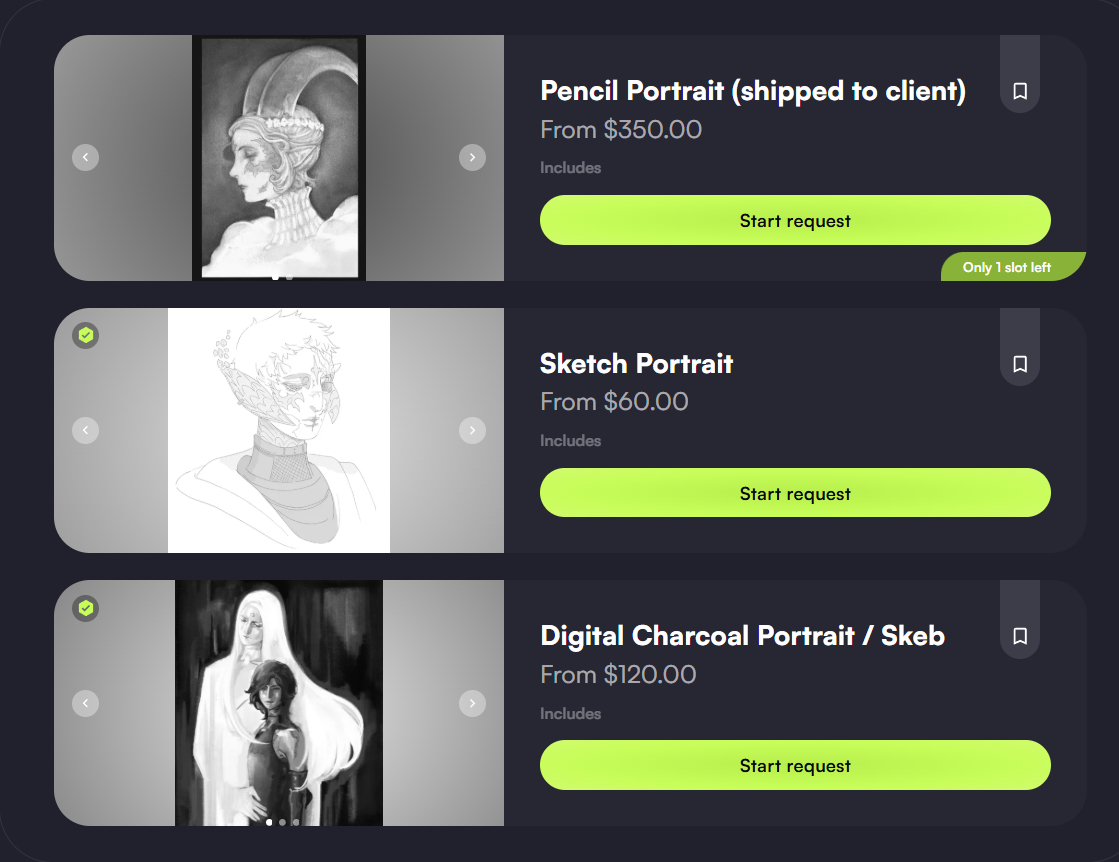Advance Digital Charcoal Portrait carousel forward
The image size is (1119, 862).
pyautogui.click(x=472, y=703)
